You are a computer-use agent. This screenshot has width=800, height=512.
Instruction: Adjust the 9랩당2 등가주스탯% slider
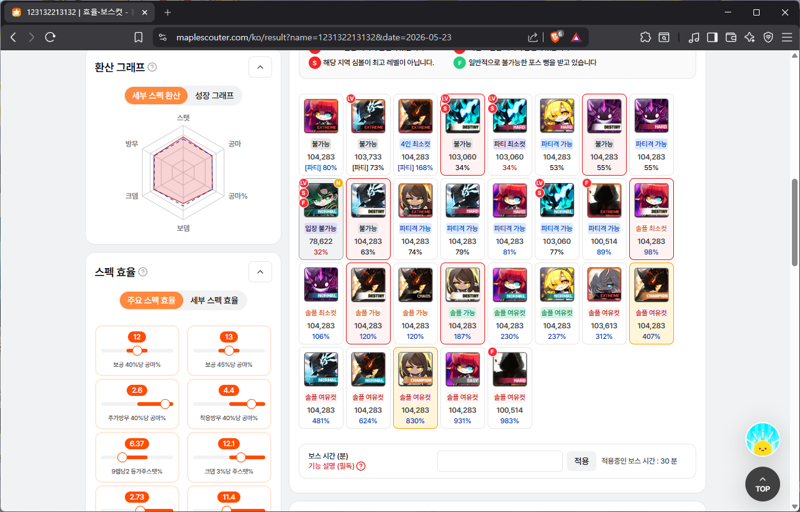122,457
